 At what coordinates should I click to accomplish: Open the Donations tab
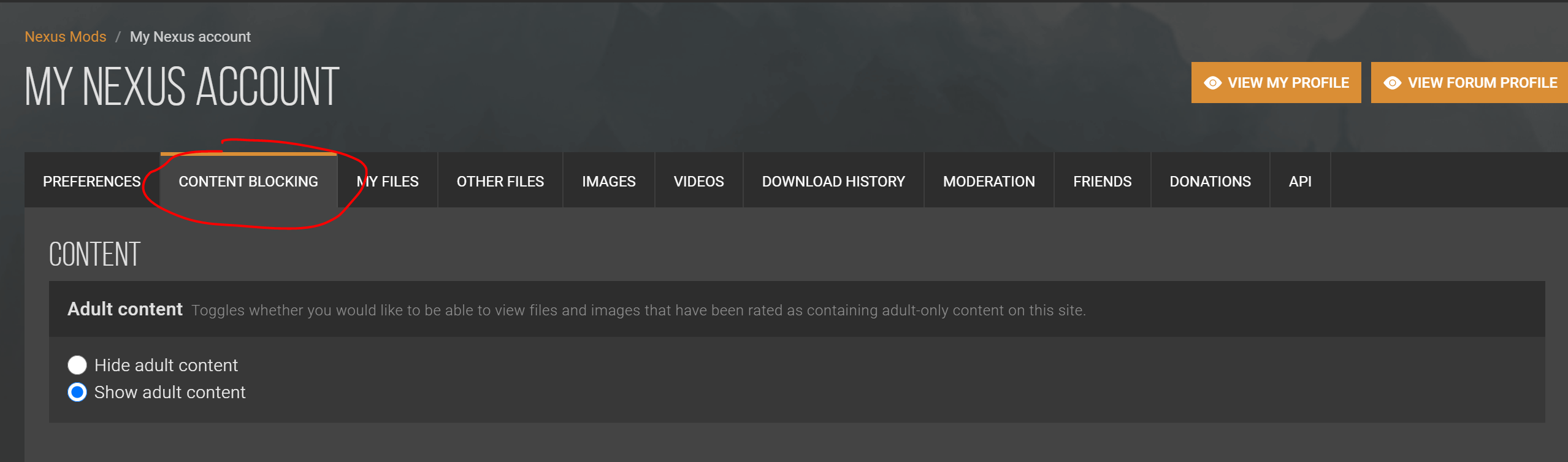coord(1210,182)
